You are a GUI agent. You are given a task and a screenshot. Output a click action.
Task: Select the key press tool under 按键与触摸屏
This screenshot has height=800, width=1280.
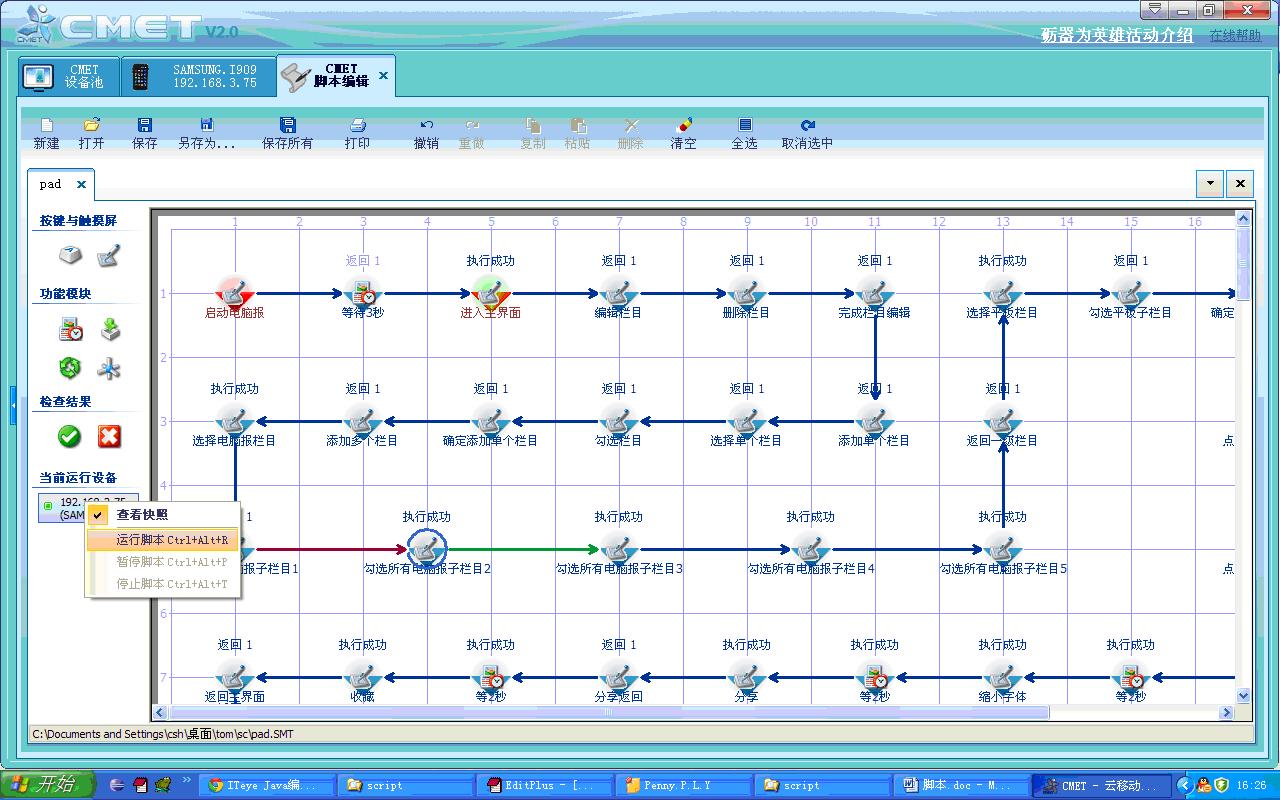[x=70, y=256]
